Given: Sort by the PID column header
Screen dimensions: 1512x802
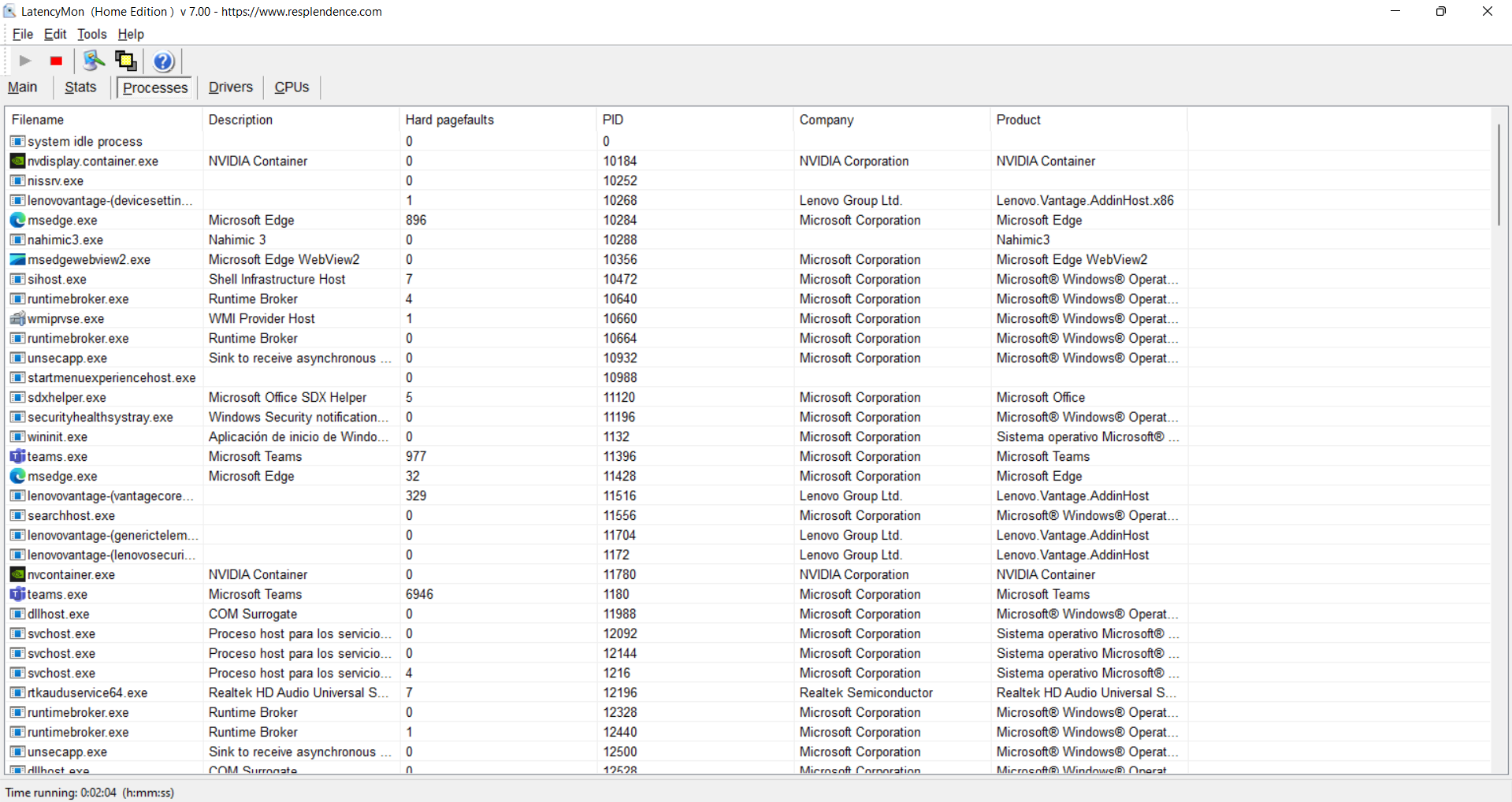Looking at the screenshot, I should 695,120.
